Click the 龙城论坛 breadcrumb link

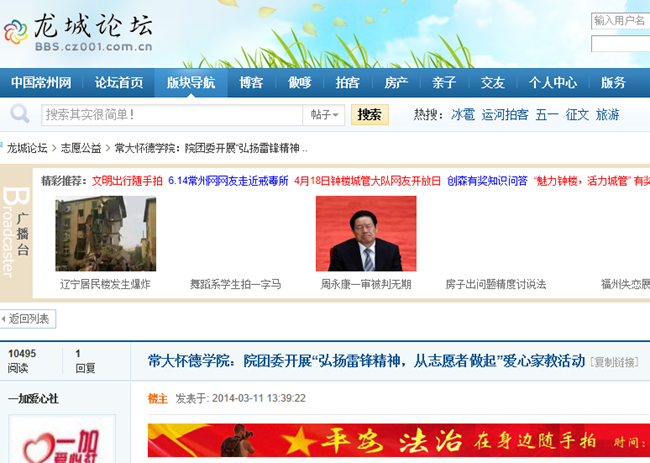27,148
